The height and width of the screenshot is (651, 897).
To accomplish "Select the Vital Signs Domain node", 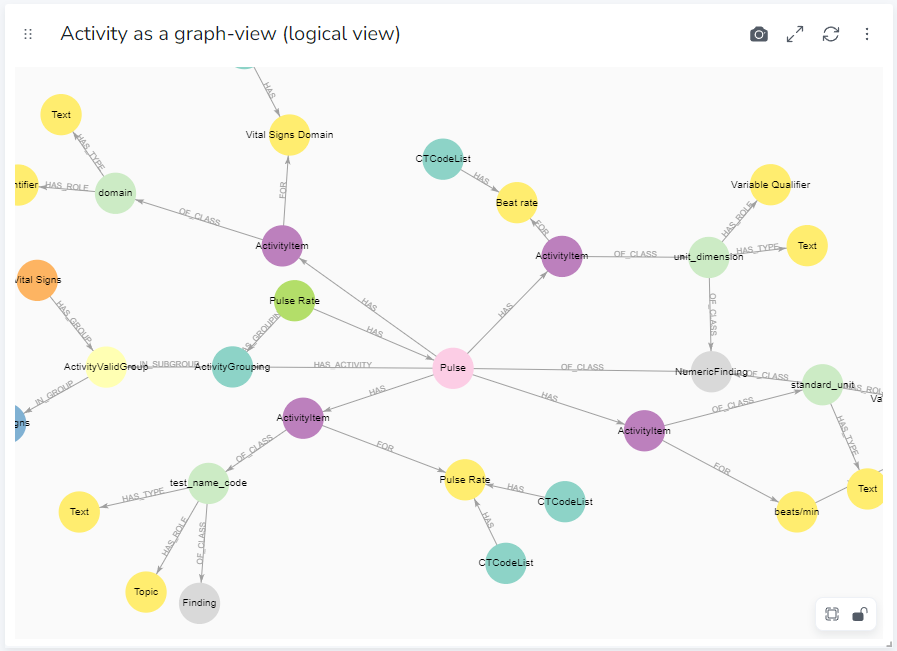I will 289,135.
